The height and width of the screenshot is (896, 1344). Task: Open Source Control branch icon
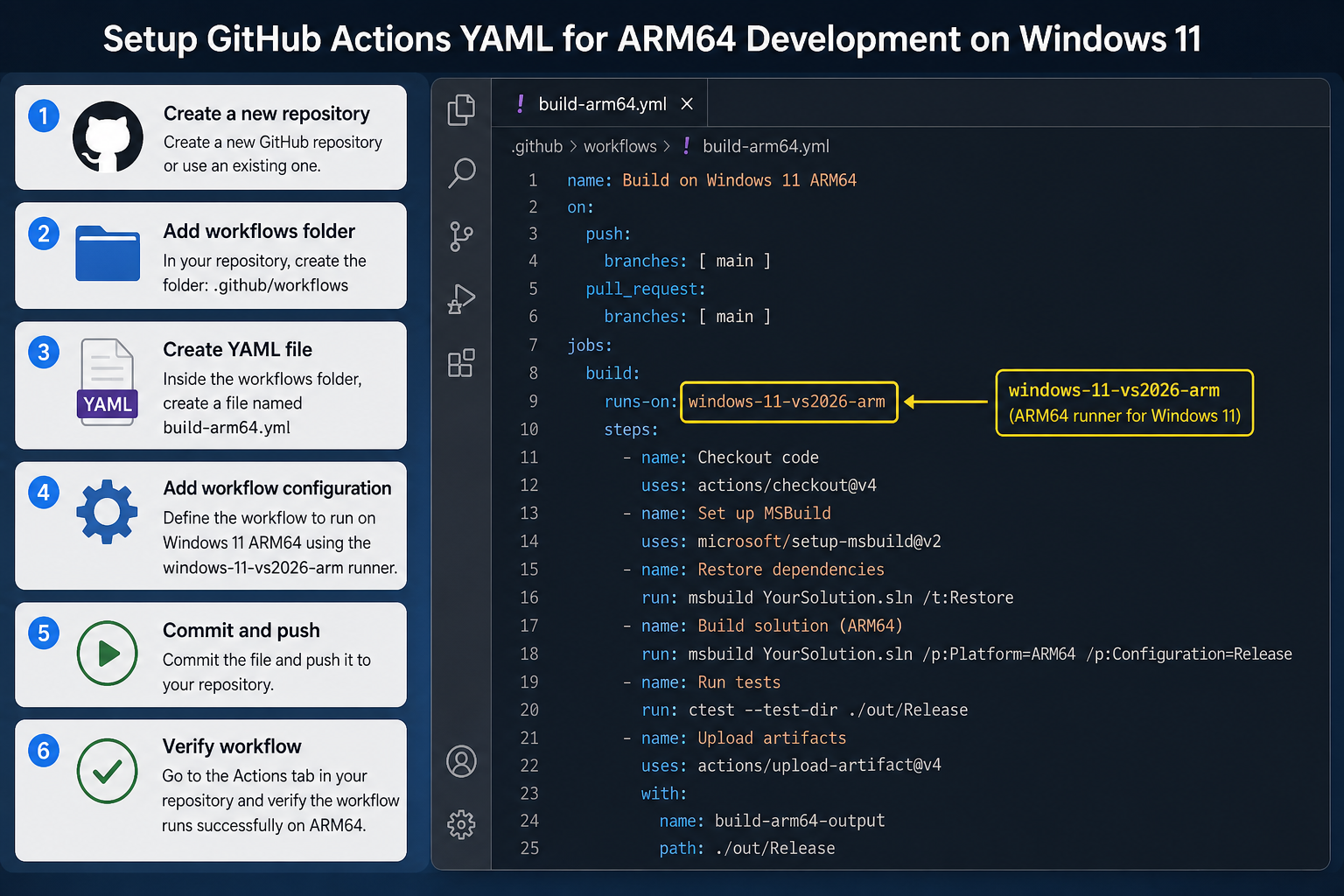point(461,236)
